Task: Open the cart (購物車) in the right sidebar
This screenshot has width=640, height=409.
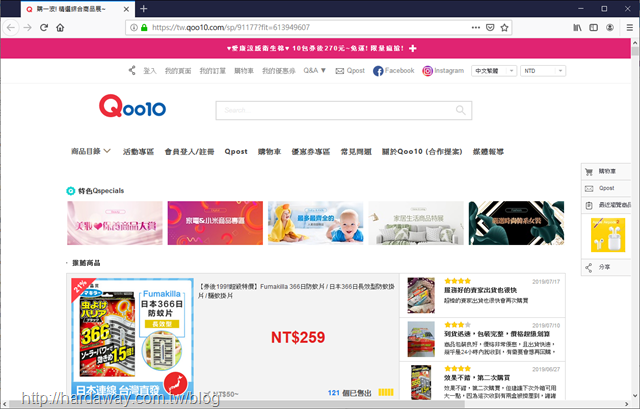Action: (606, 171)
